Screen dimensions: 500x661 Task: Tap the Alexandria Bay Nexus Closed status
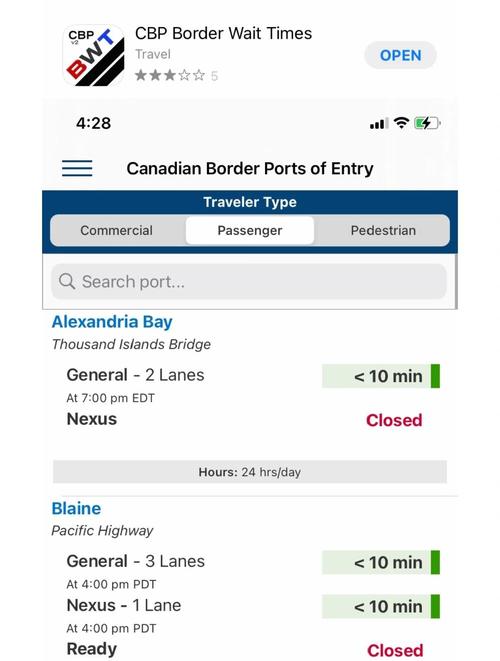(394, 420)
